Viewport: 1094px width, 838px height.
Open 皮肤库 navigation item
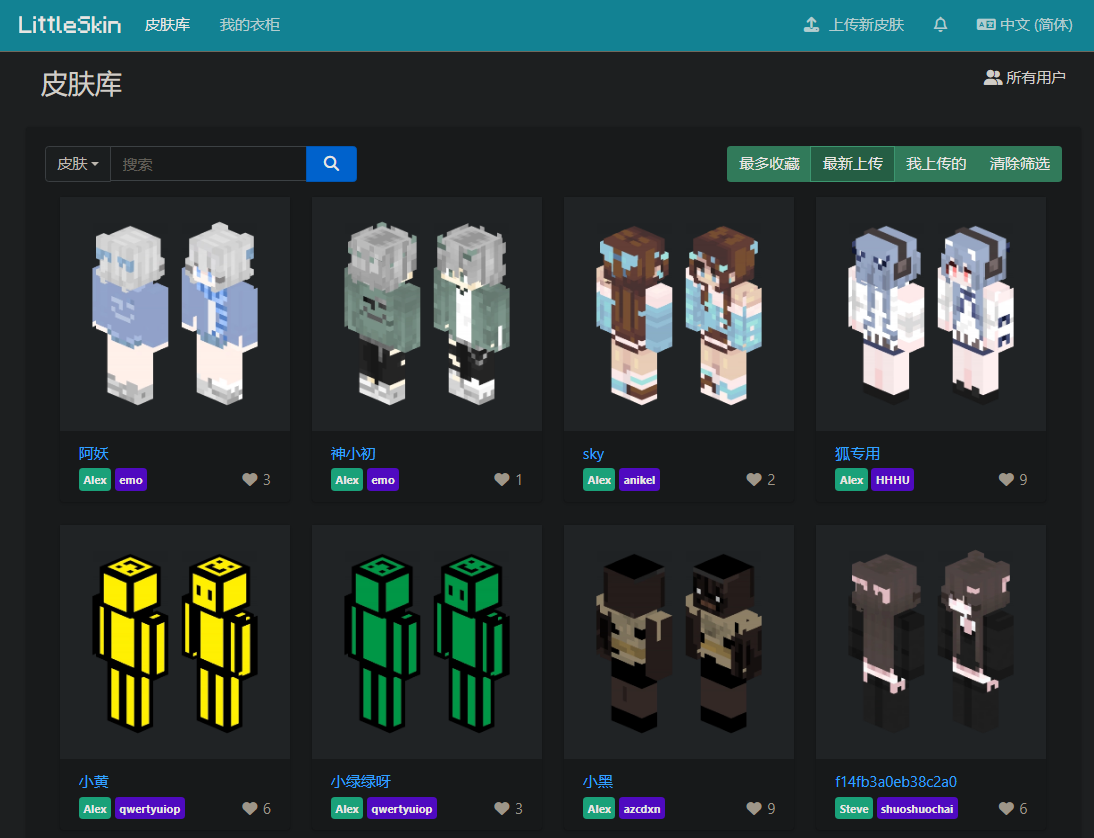click(x=167, y=25)
